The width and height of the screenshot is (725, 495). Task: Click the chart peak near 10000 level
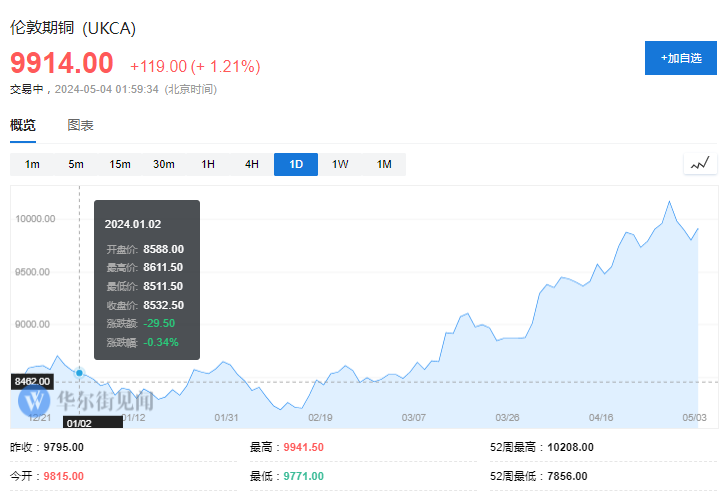(669, 202)
